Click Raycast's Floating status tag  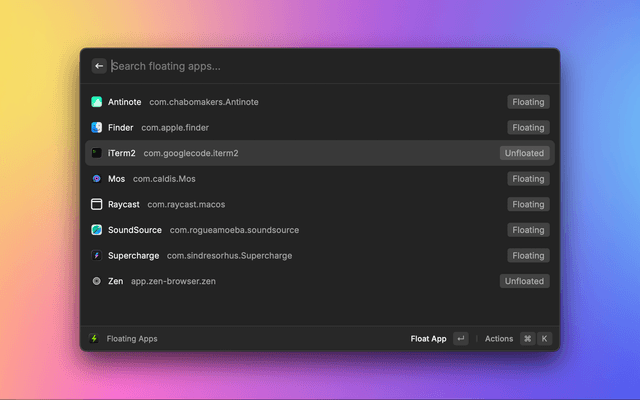[528, 204]
